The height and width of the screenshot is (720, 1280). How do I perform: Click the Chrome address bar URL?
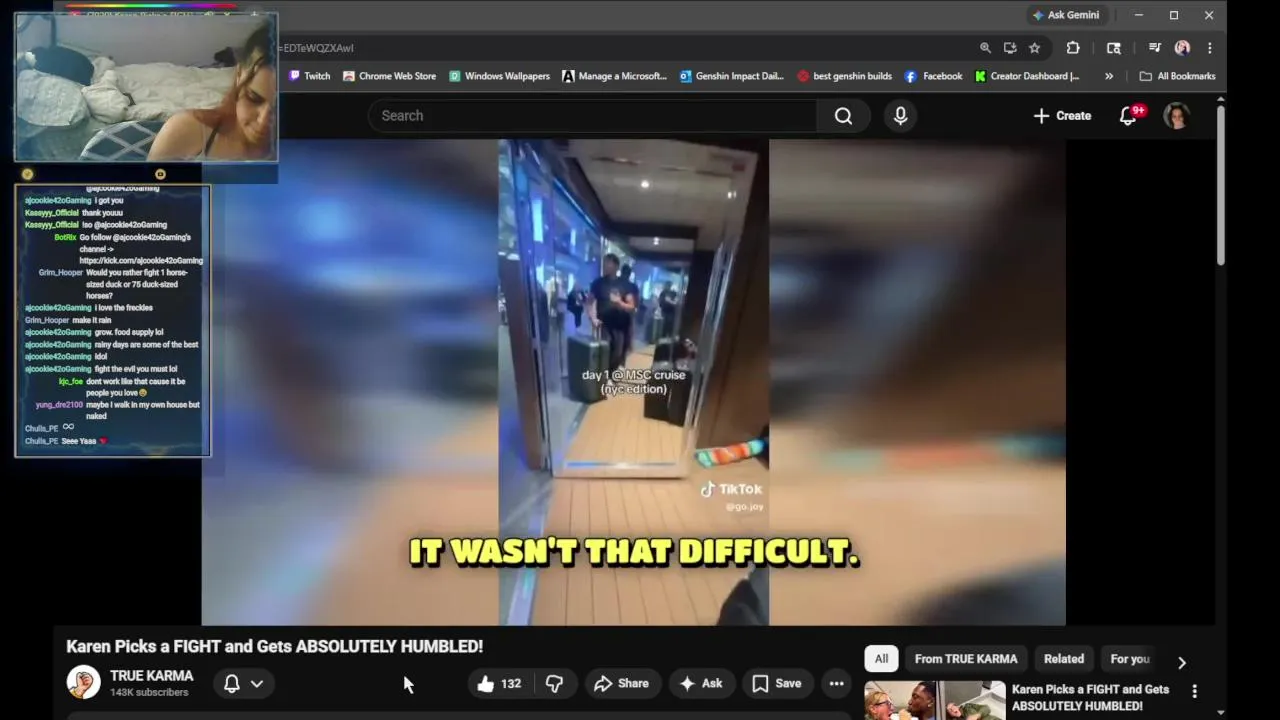[318, 48]
